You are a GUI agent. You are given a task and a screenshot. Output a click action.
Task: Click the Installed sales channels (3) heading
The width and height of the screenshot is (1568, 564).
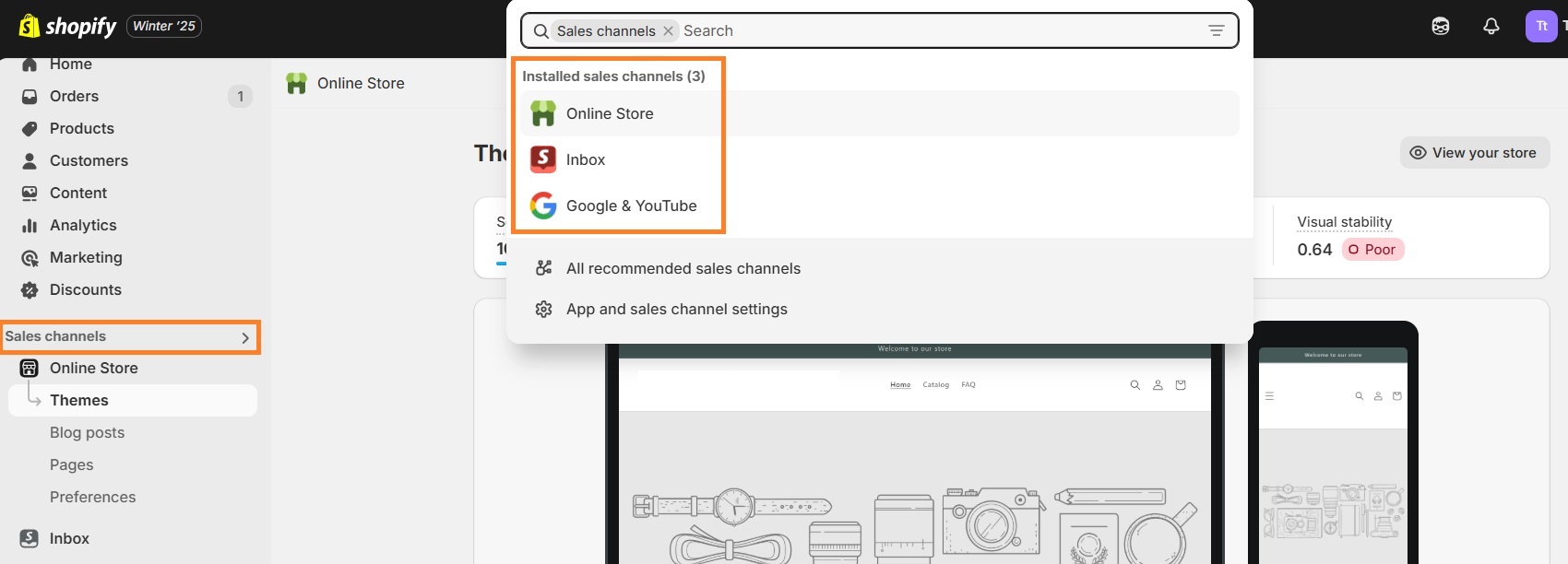point(613,76)
